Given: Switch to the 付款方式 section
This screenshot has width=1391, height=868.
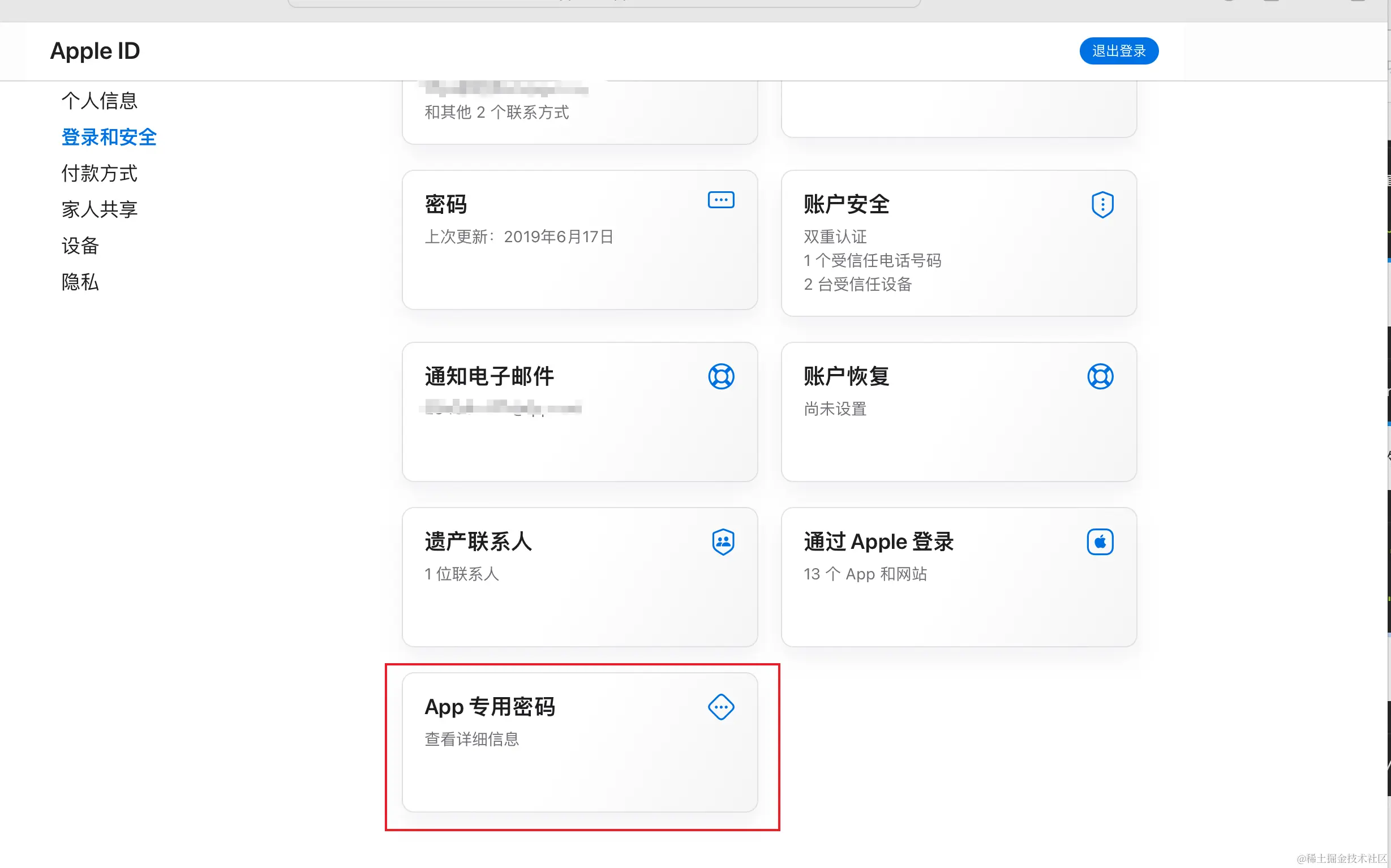Looking at the screenshot, I should pyautogui.click(x=98, y=173).
